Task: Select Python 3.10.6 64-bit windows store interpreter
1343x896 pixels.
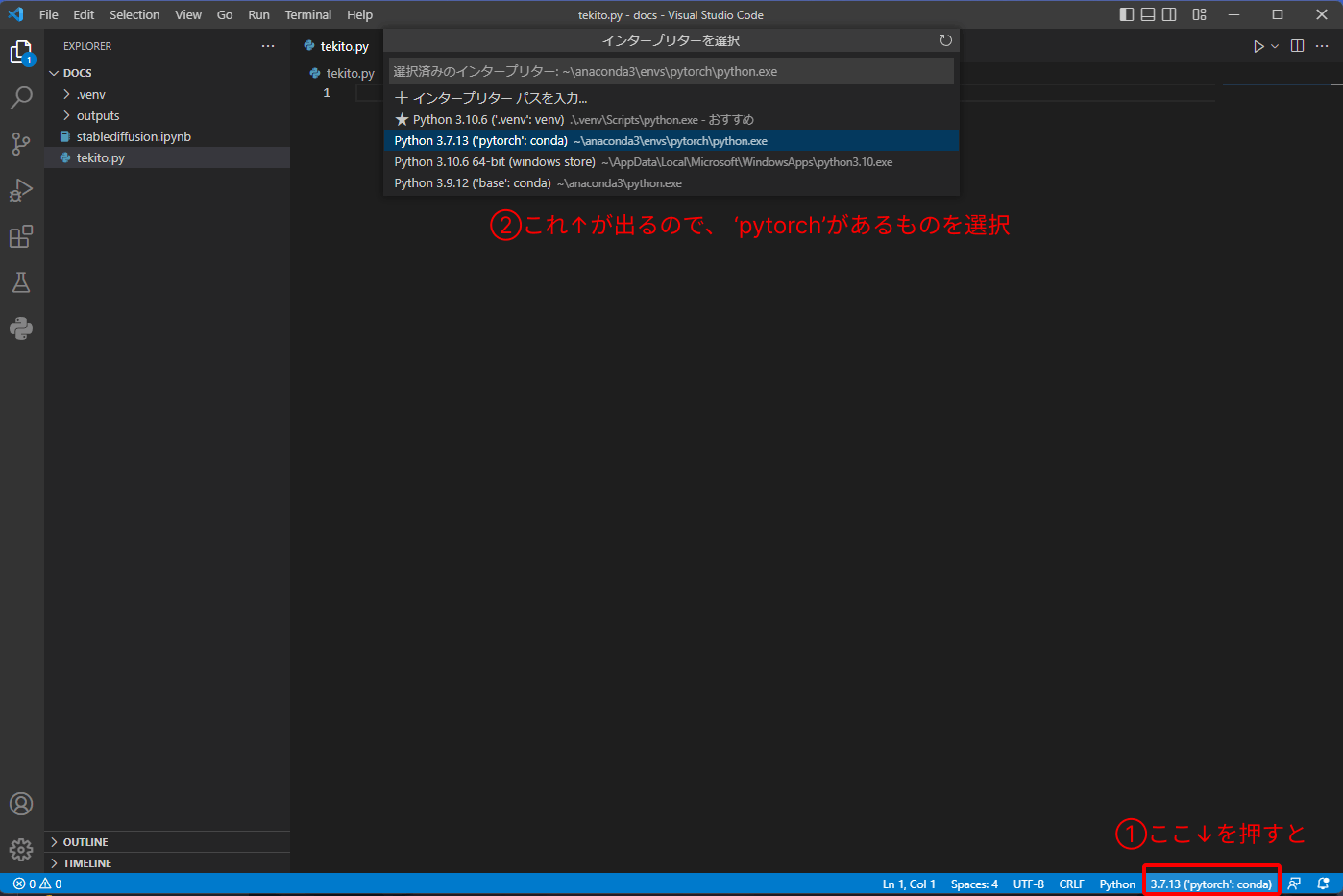Action: click(x=671, y=161)
